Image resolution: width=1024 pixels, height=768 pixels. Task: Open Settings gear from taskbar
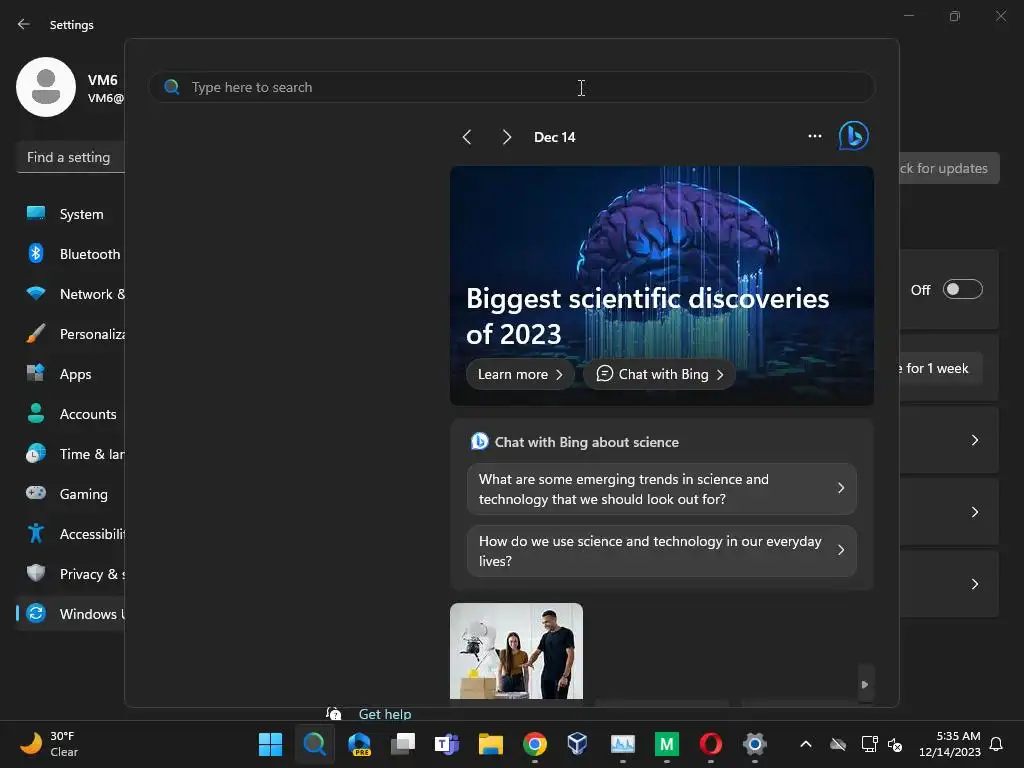pos(754,744)
